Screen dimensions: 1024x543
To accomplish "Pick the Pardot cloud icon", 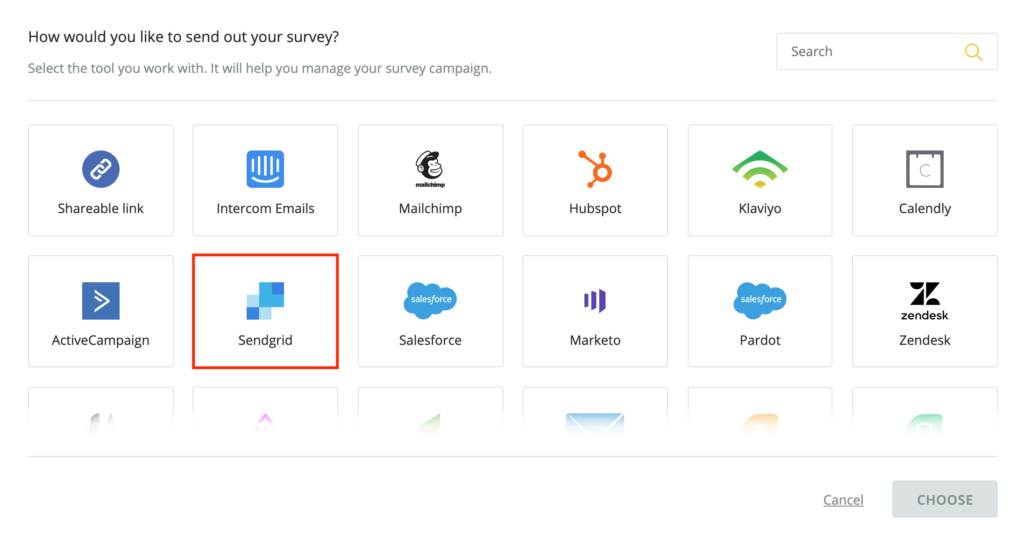I will (759, 299).
